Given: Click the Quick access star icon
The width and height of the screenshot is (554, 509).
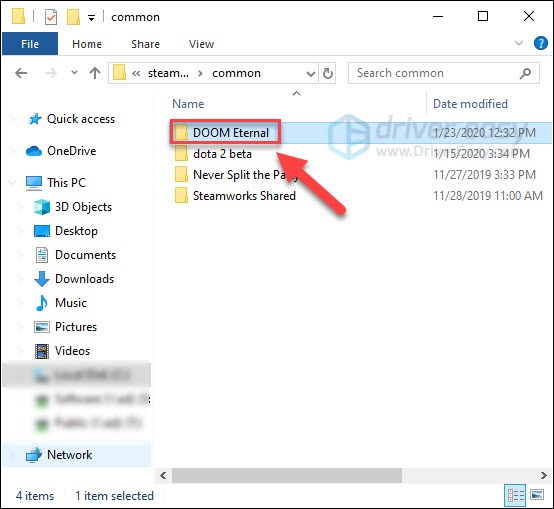Looking at the screenshot, I should [x=35, y=119].
